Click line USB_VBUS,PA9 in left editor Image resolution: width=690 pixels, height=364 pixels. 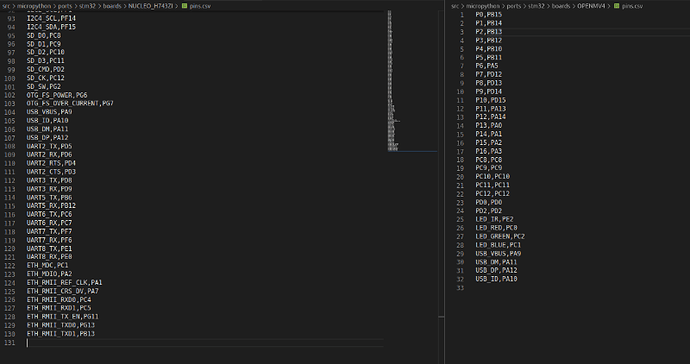pyautogui.click(x=49, y=112)
